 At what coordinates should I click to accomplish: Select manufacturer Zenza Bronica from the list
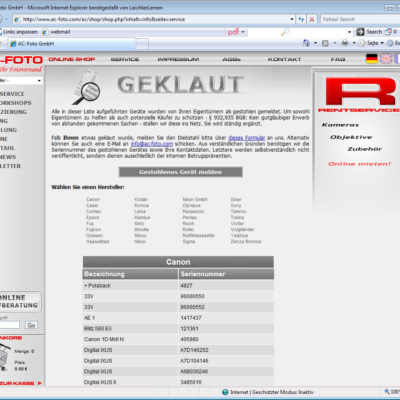[x=246, y=241]
